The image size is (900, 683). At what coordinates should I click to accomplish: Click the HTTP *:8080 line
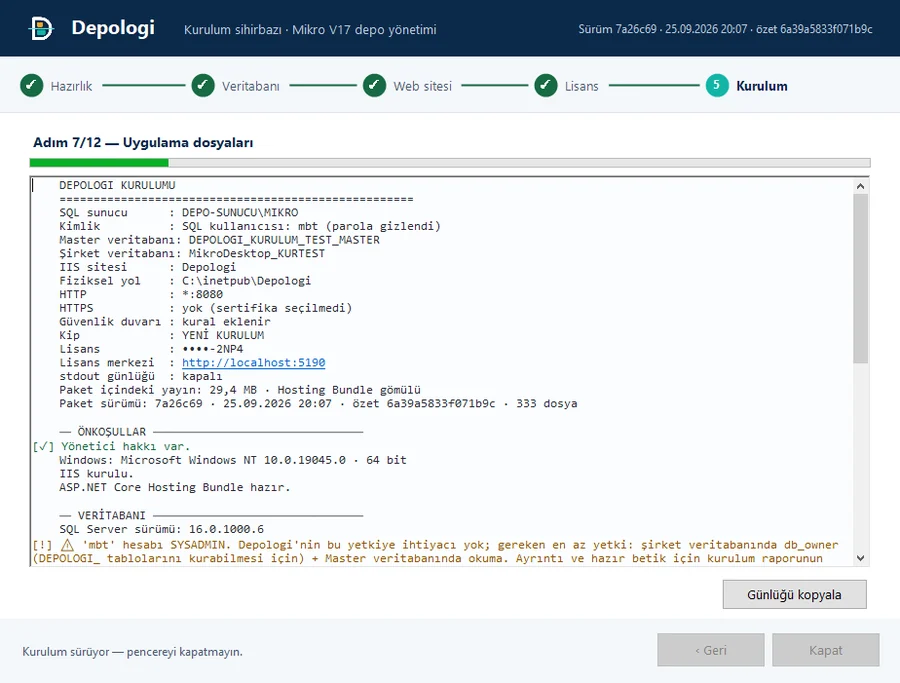point(141,294)
